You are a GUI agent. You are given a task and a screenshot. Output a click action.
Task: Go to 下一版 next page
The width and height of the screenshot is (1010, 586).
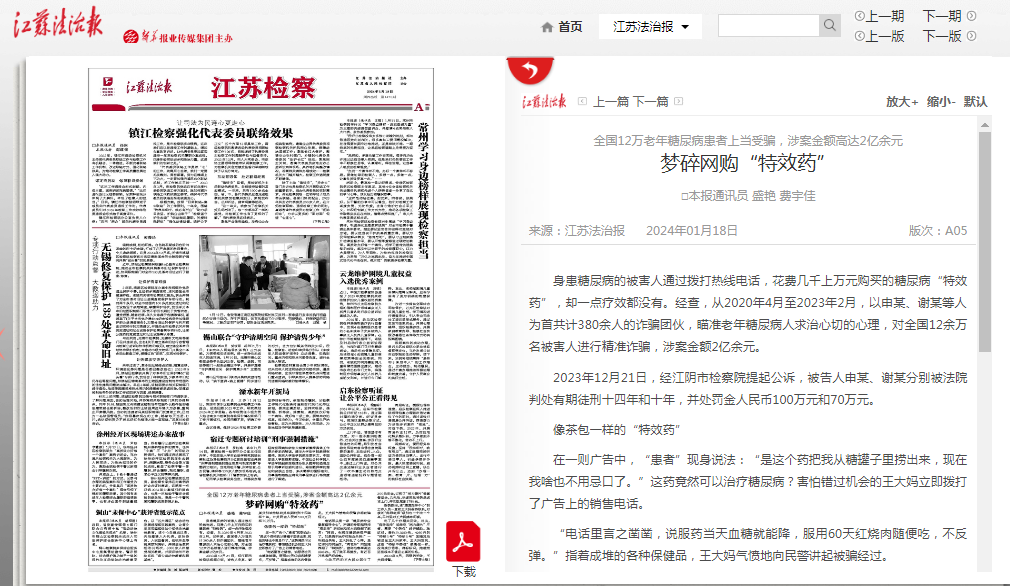(942, 36)
